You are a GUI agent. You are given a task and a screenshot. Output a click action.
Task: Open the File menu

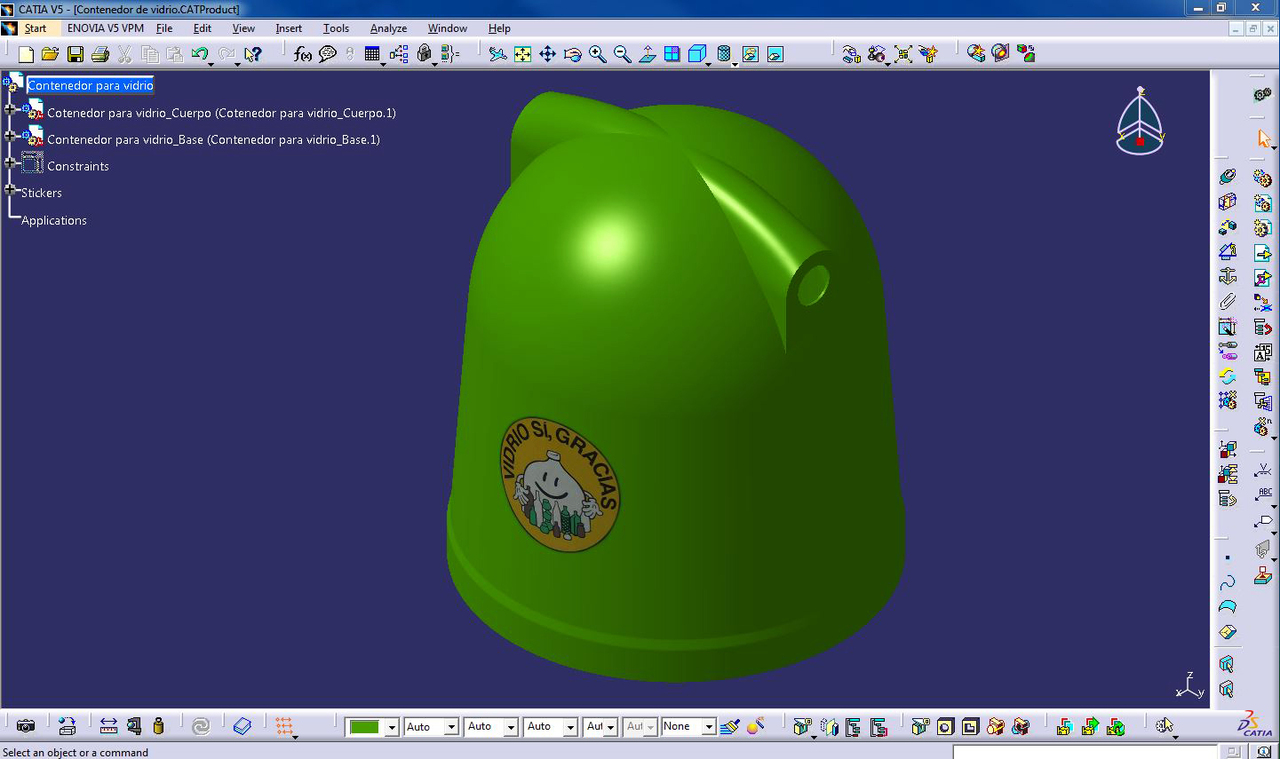pyautogui.click(x=164, y=28)
